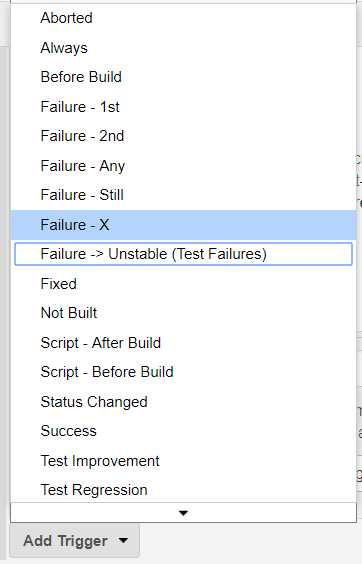Choose Script - After Build trigger
The image size is (362, 564).
click(184, 343)
